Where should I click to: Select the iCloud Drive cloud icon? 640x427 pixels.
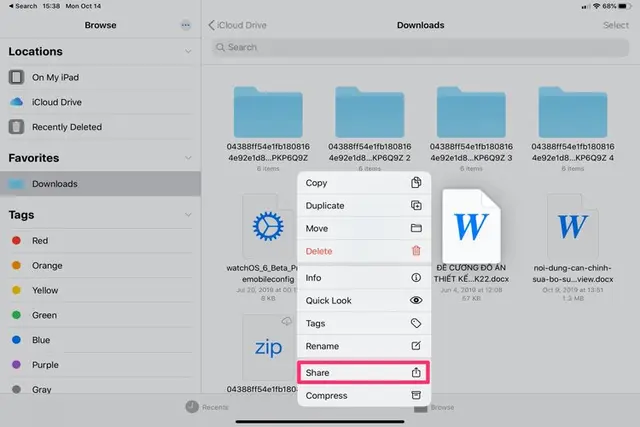click(x=16, y=102)
